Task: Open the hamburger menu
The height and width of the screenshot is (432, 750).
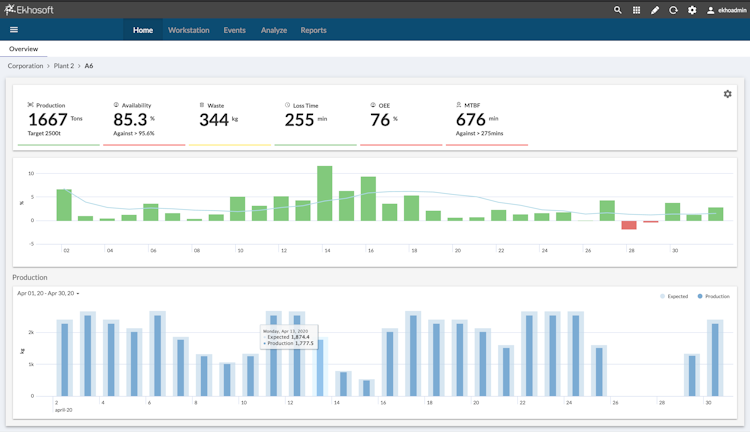Action: 14,30
